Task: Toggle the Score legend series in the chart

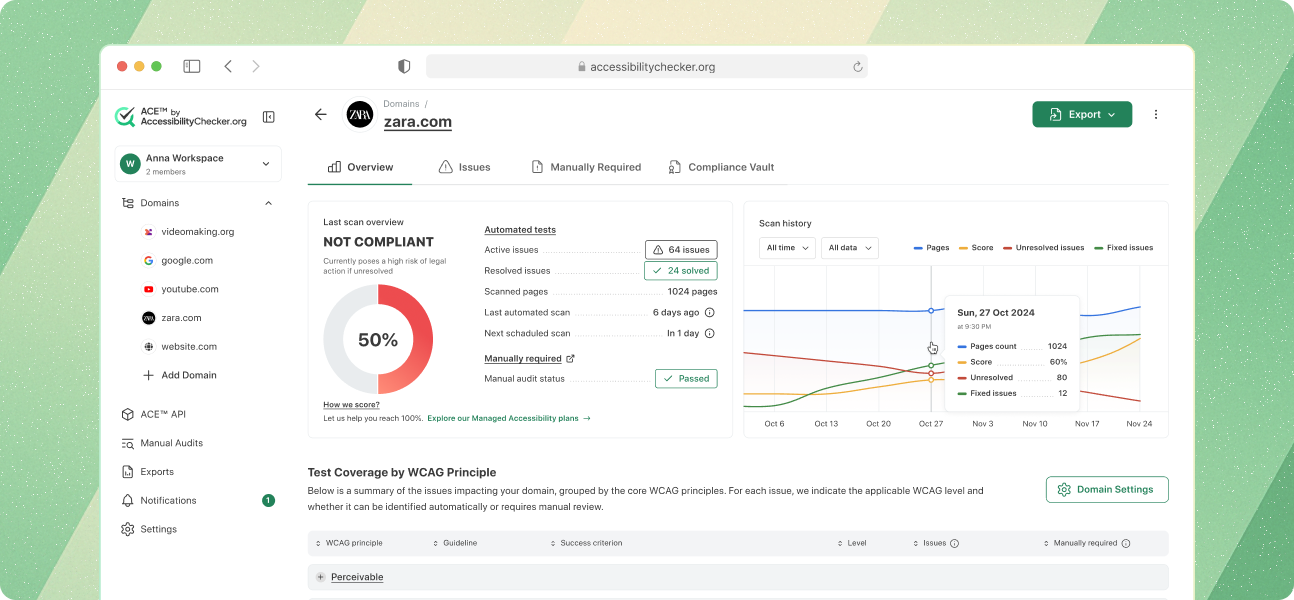Action: point(976,247)
